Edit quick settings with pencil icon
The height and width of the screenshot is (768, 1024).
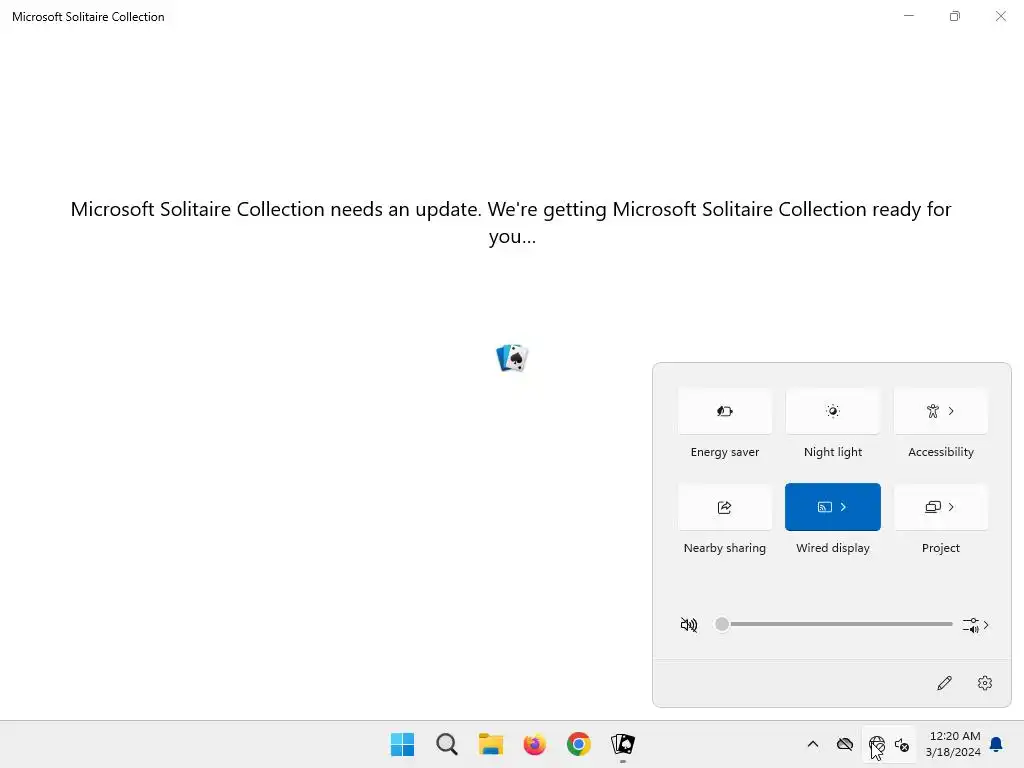[x=944, y=683]
